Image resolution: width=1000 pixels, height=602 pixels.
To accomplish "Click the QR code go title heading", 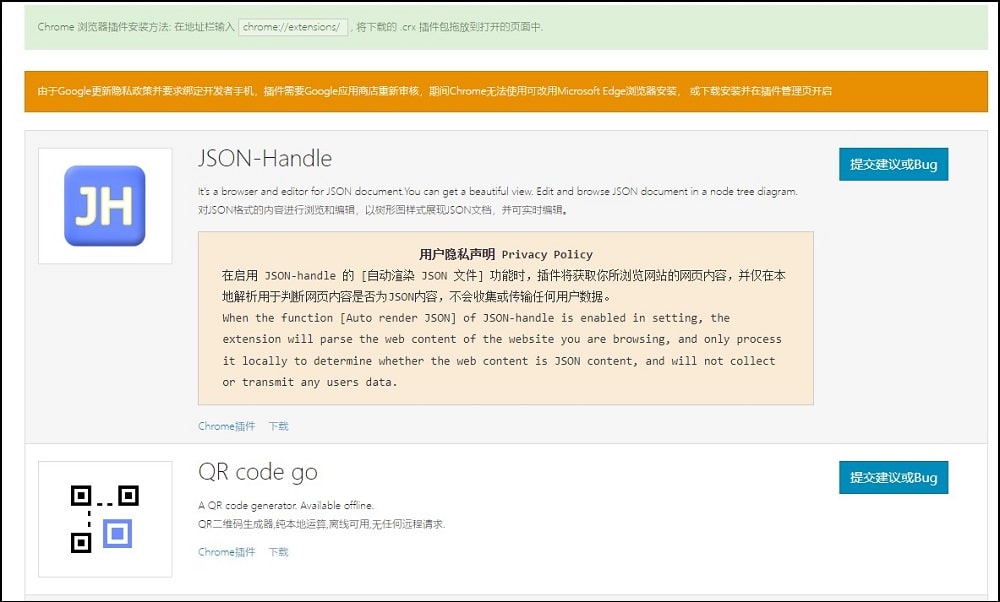I will coord(258,472).
